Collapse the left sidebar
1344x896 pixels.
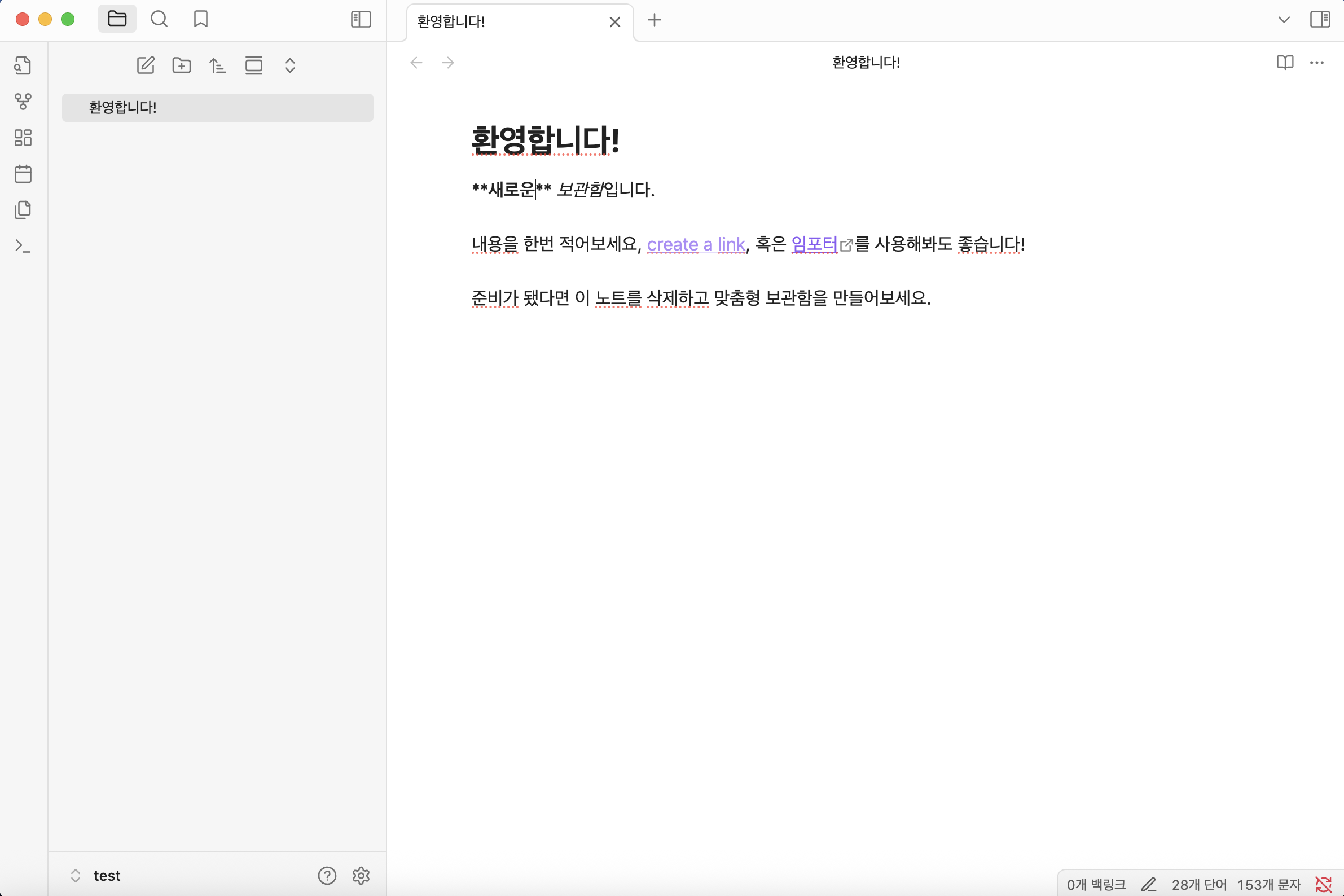click(x=361, y=19)
